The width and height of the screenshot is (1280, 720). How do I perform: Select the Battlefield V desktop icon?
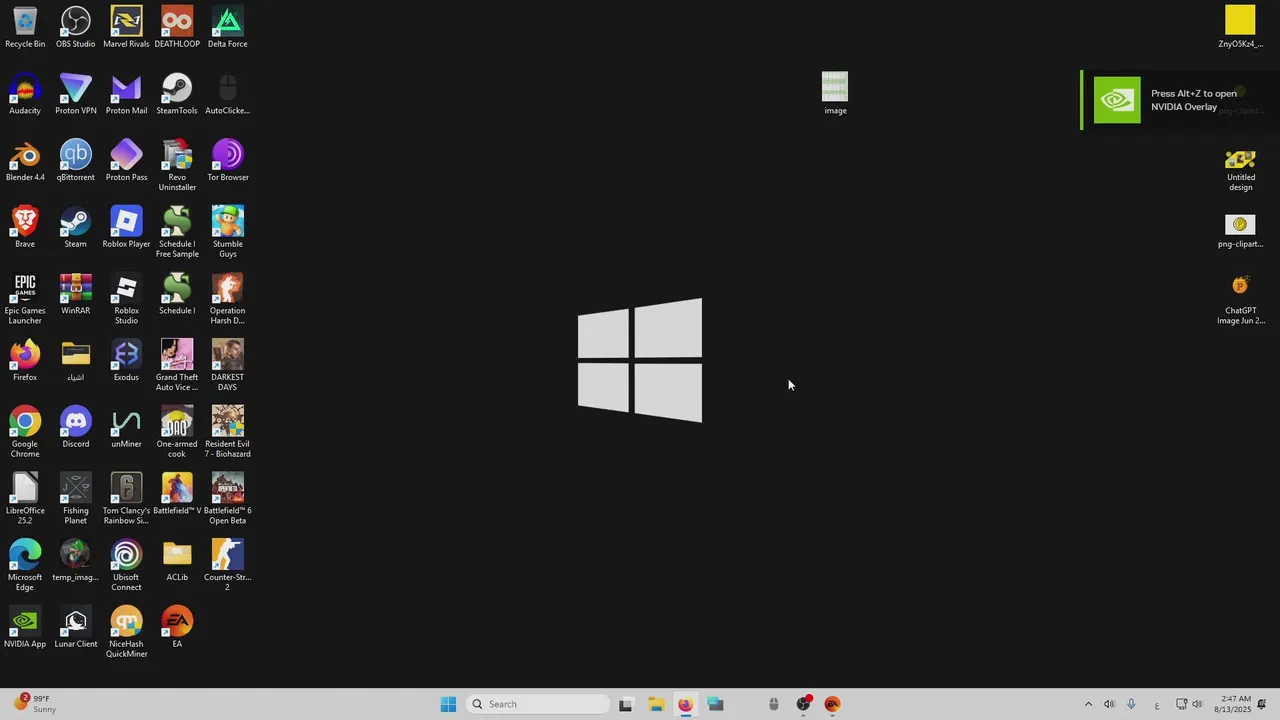(x=177, y=494)
